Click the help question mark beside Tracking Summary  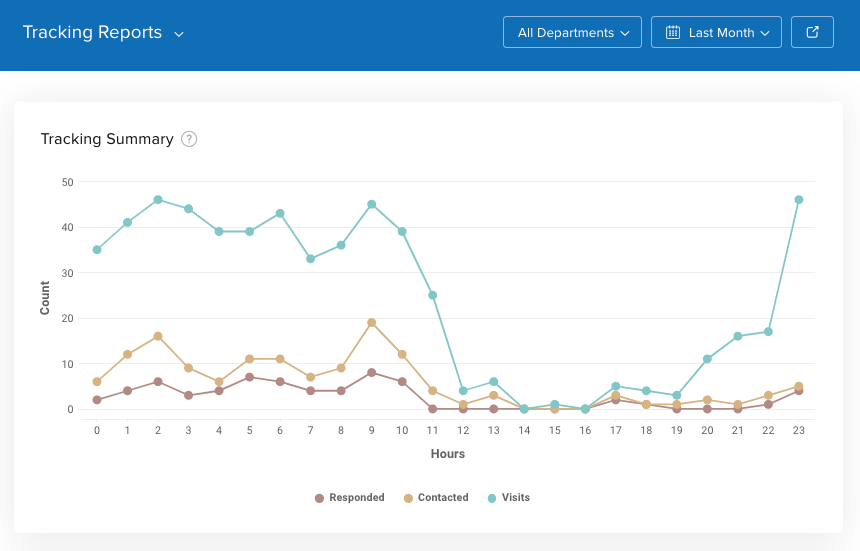tap(189, 139)
